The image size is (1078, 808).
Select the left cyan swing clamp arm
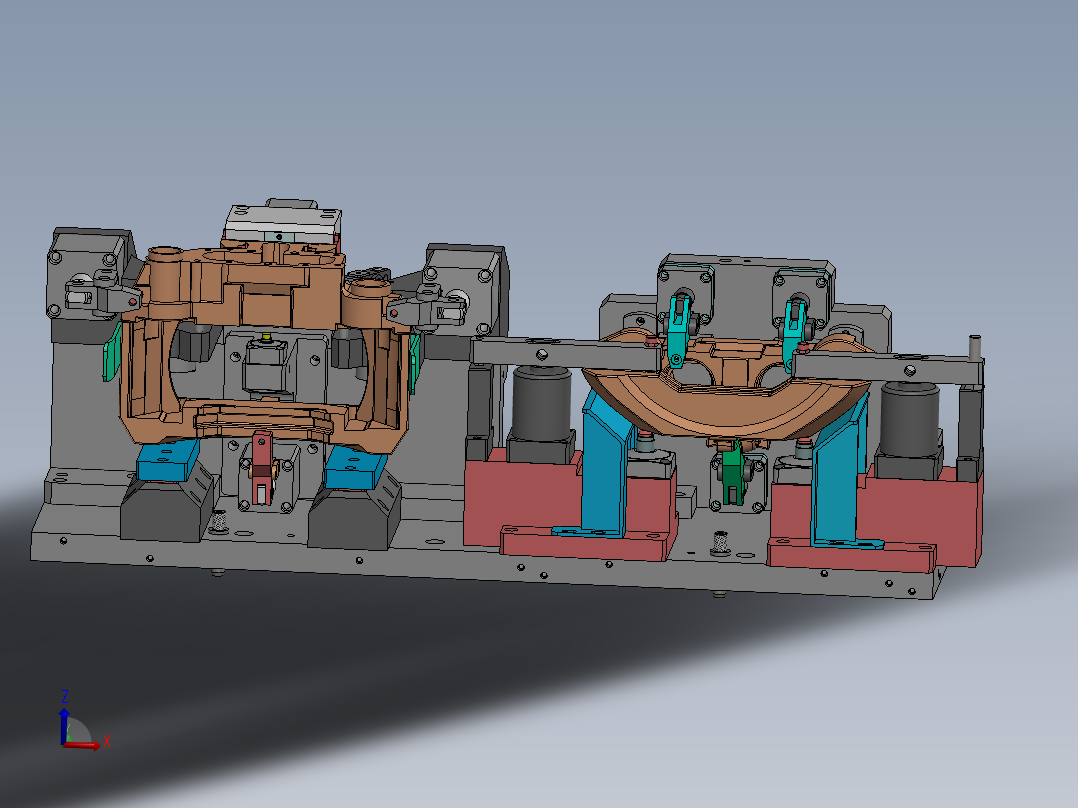point(677,331)
